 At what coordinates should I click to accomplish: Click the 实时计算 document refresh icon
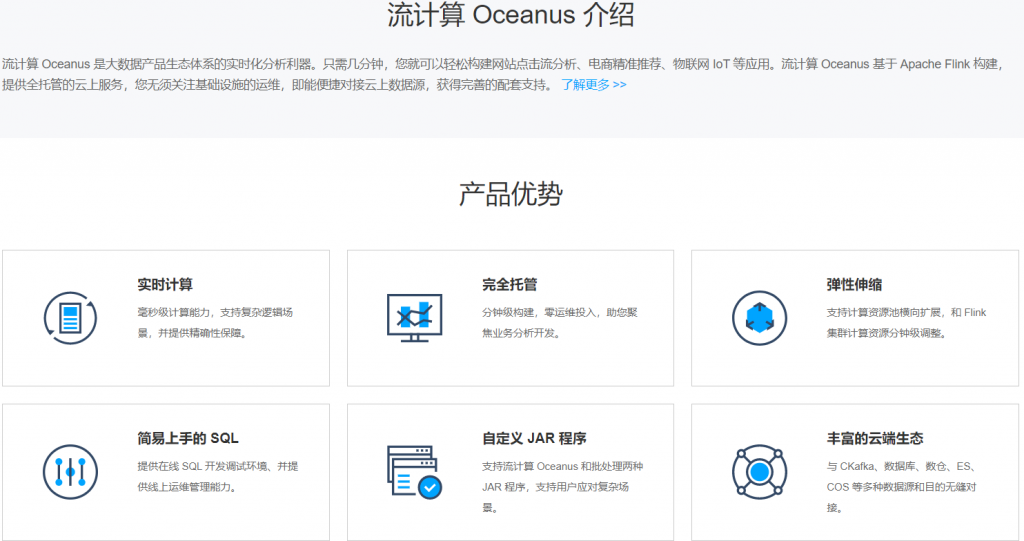[x=71, y=318]
